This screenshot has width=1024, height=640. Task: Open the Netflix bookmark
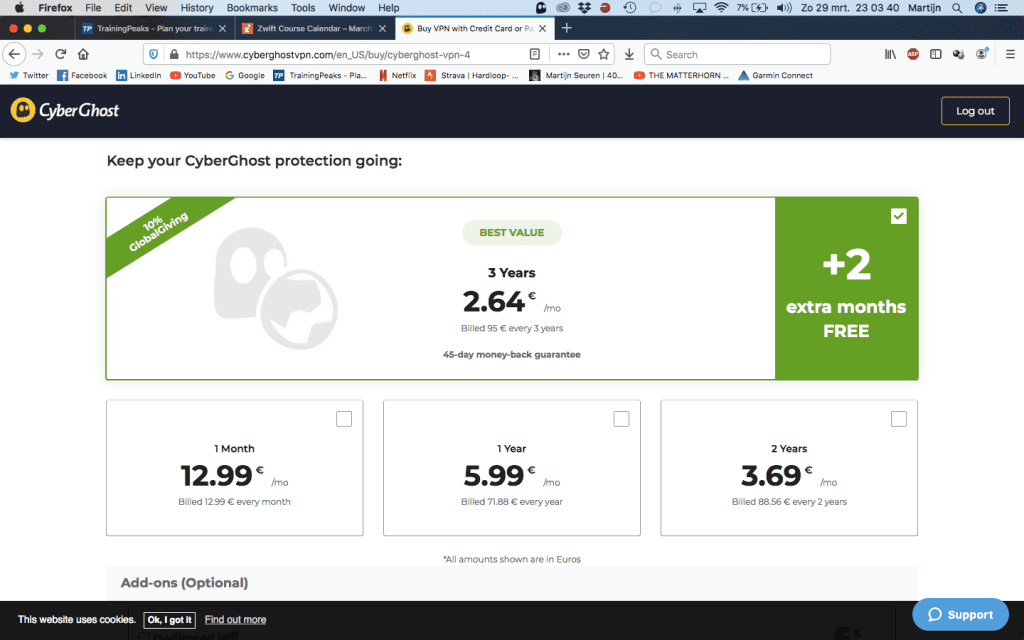[x=397, y=75]
